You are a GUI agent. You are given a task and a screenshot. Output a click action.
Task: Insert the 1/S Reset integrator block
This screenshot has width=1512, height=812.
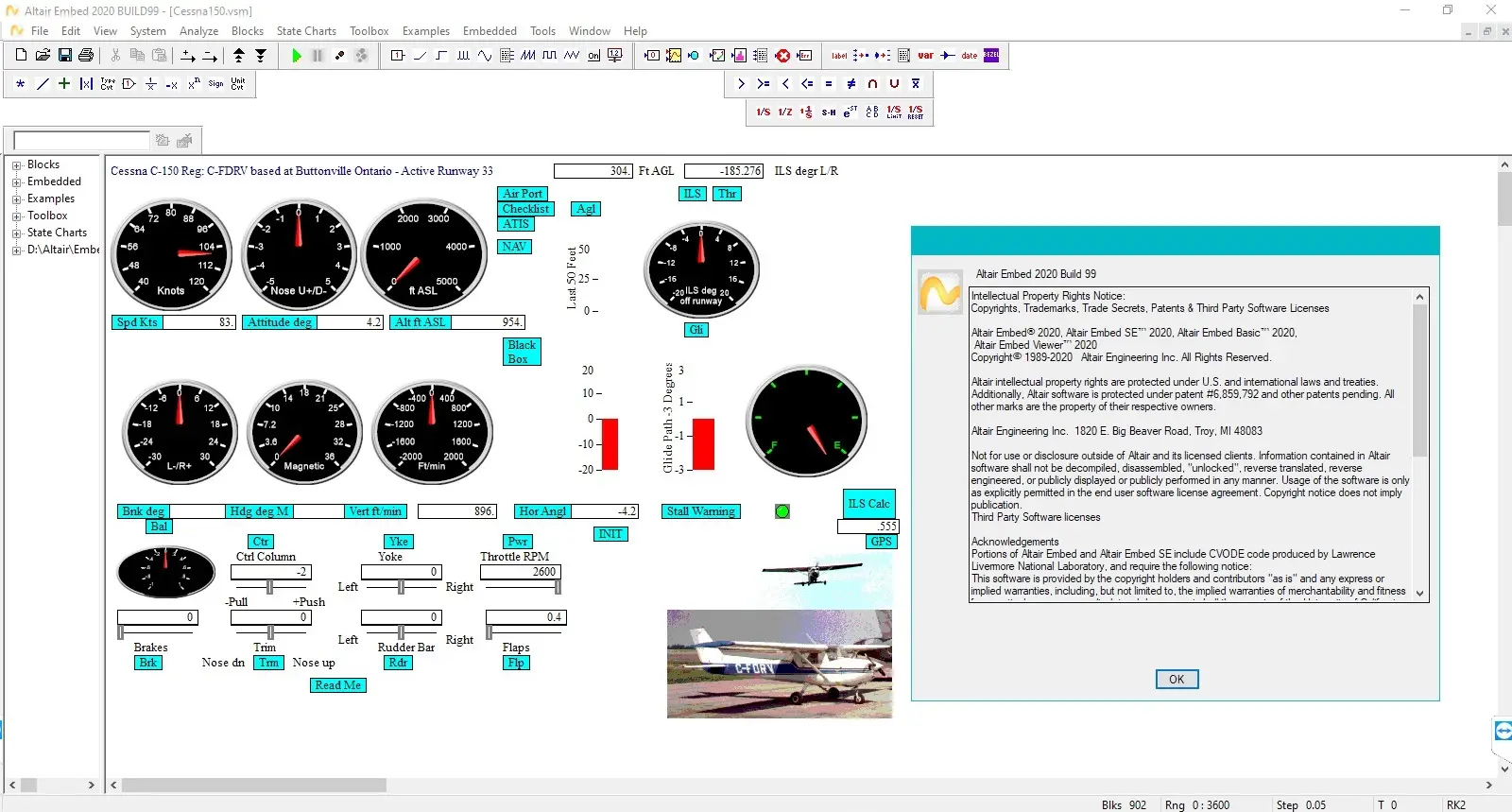pos(916,112)
